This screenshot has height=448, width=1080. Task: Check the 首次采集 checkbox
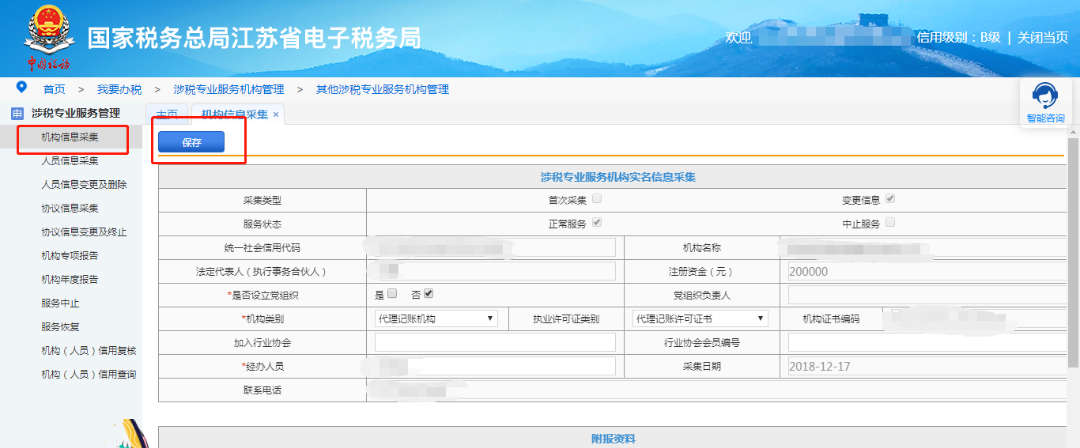[597, 199]
